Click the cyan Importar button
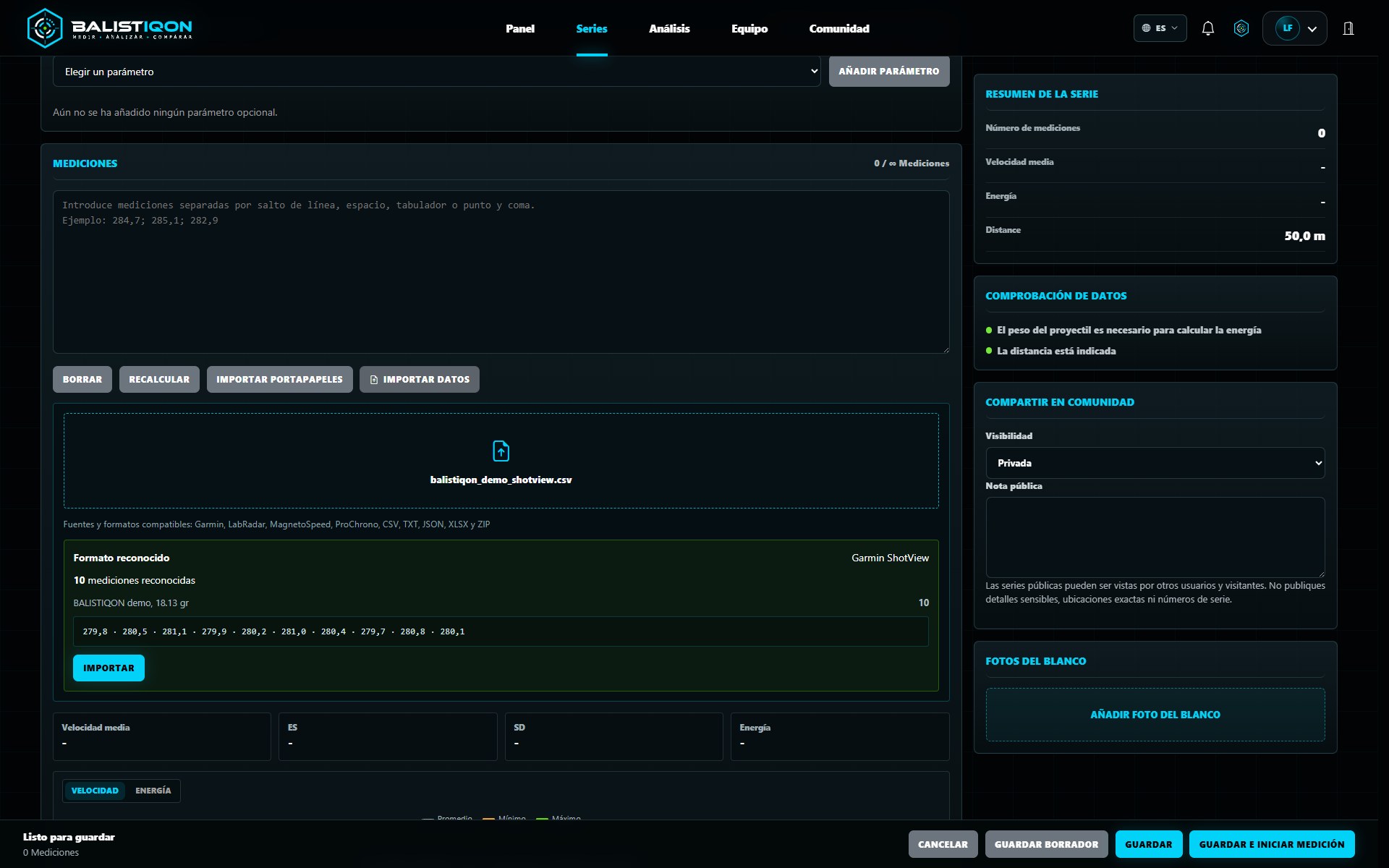 point(109,668)
